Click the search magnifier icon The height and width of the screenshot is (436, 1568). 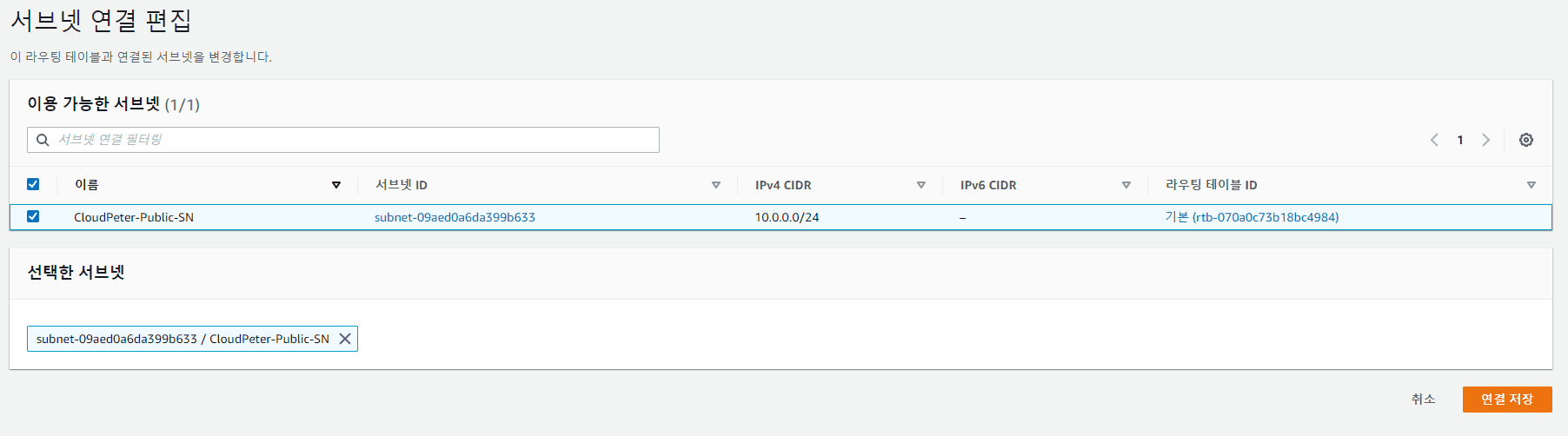tap(43, 140)
